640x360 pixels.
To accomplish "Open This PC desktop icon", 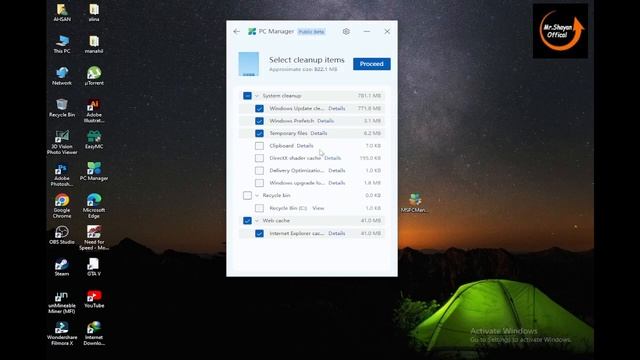I will (x=62, y=44).
